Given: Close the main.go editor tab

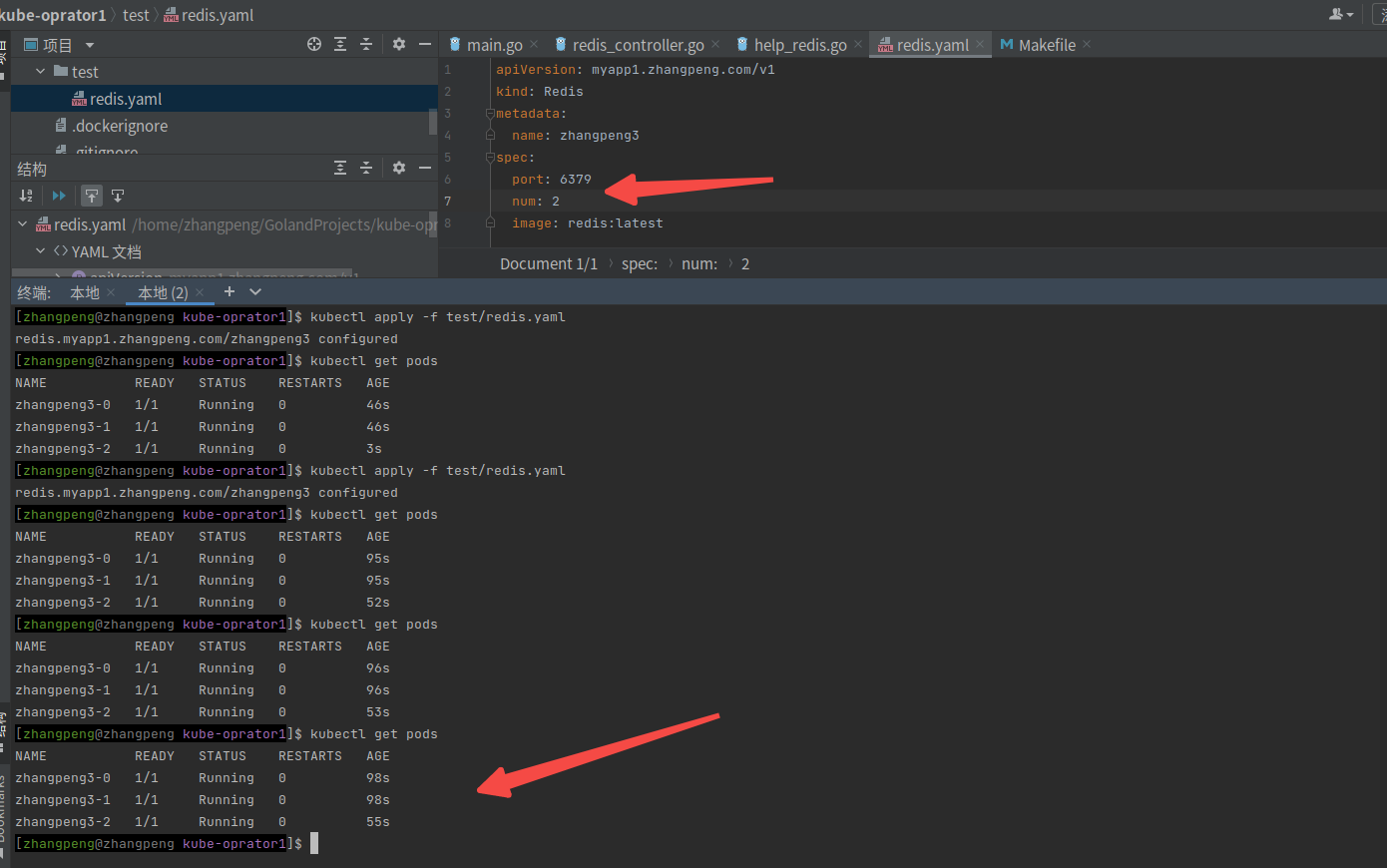Looking at the screenshot, I should point(534,44).
